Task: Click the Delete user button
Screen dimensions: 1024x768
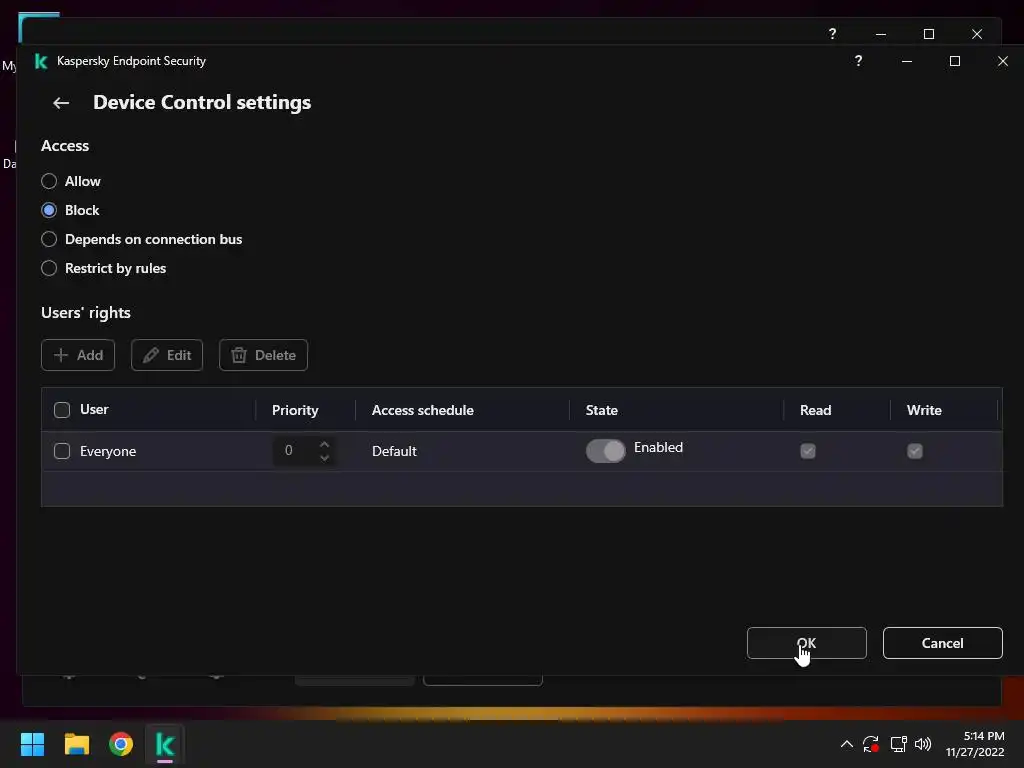Action: (x=263, y=355)
